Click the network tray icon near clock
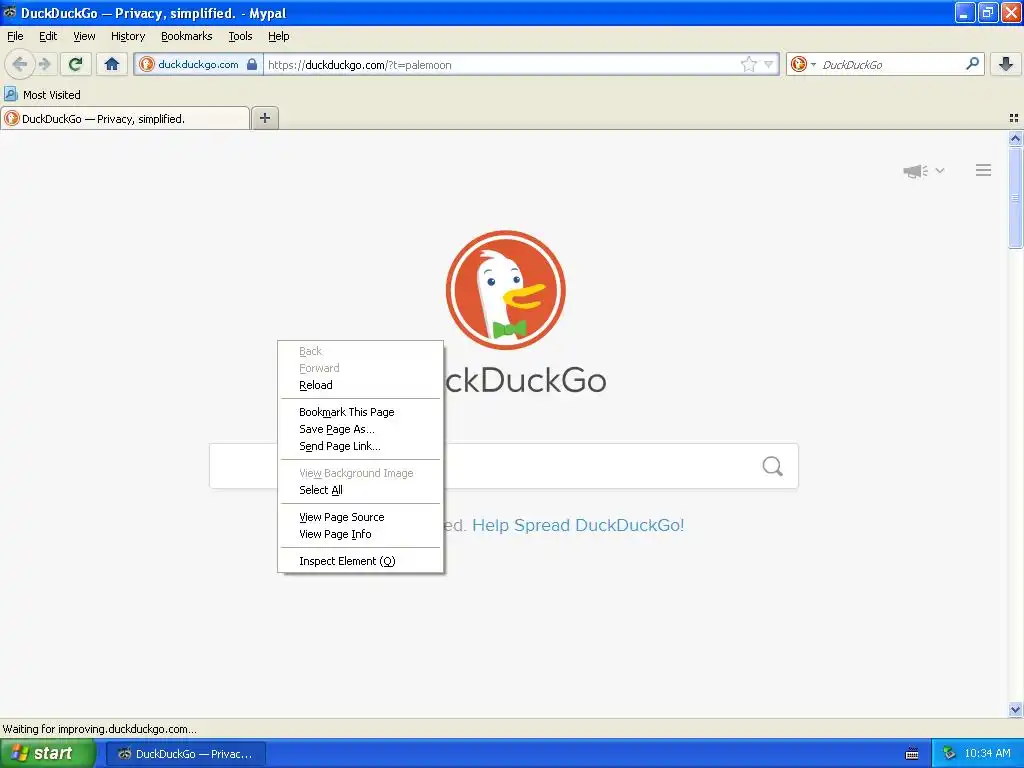This screenshot has width=1024, height=768. pos(949,754)
